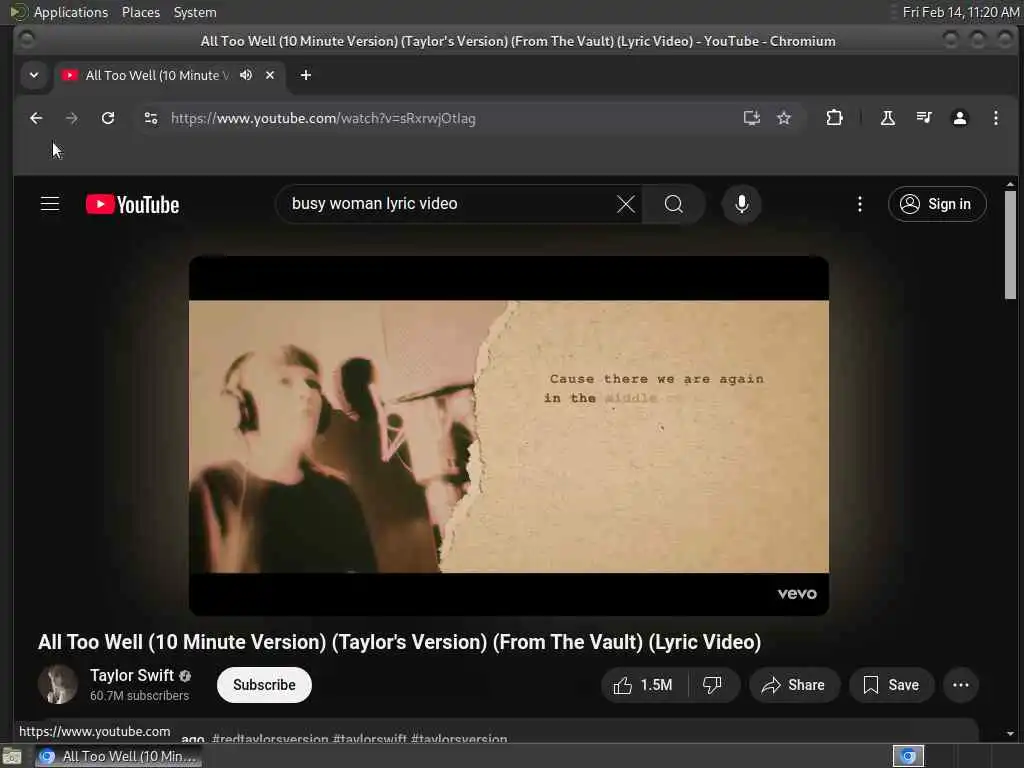Image resolution: width=1024 pixels, height=768 pixels.
Task: Bookmark this page with star icon
Action: coord(784,118)
